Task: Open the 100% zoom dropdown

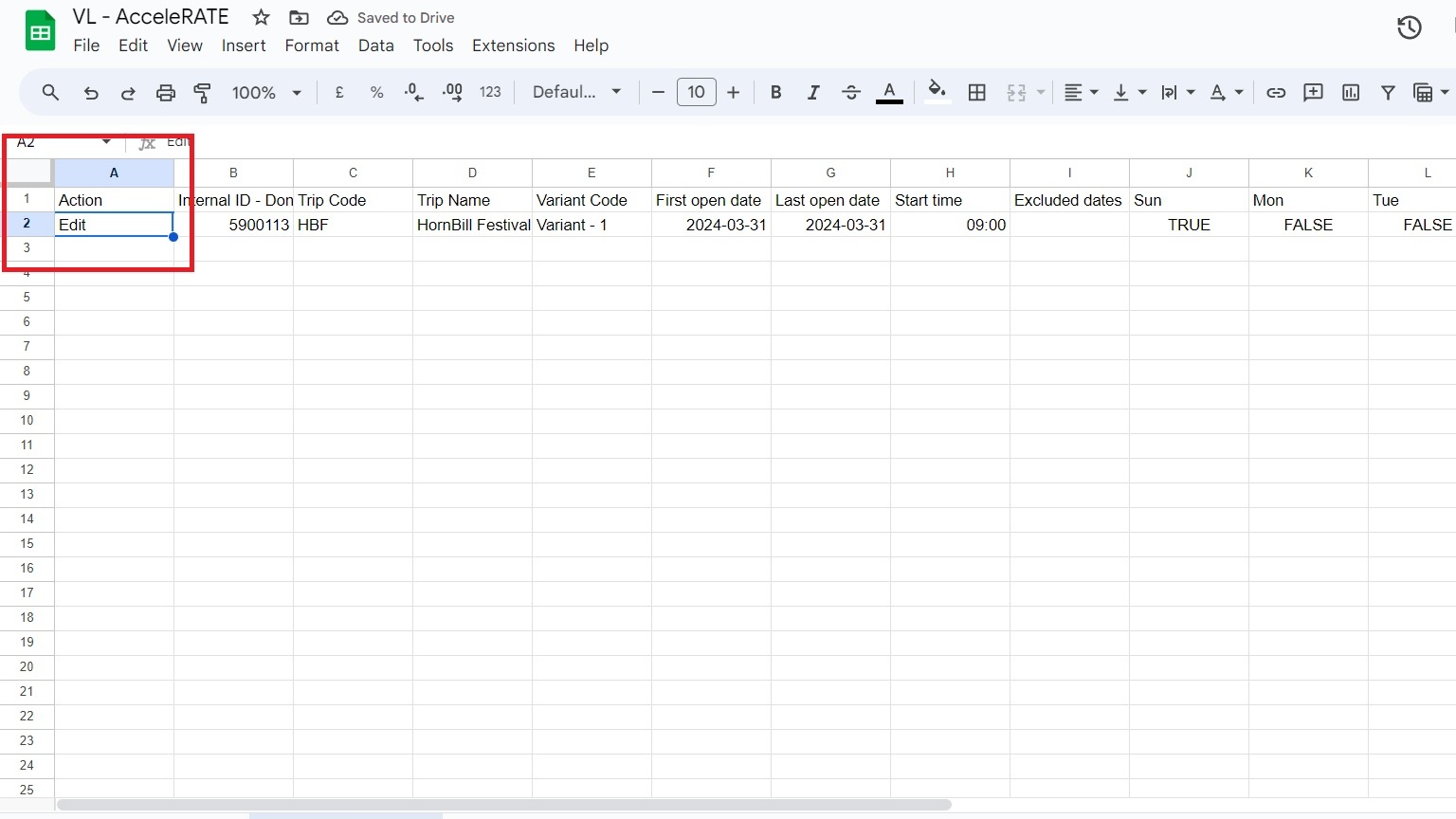Action: point(266,92)
